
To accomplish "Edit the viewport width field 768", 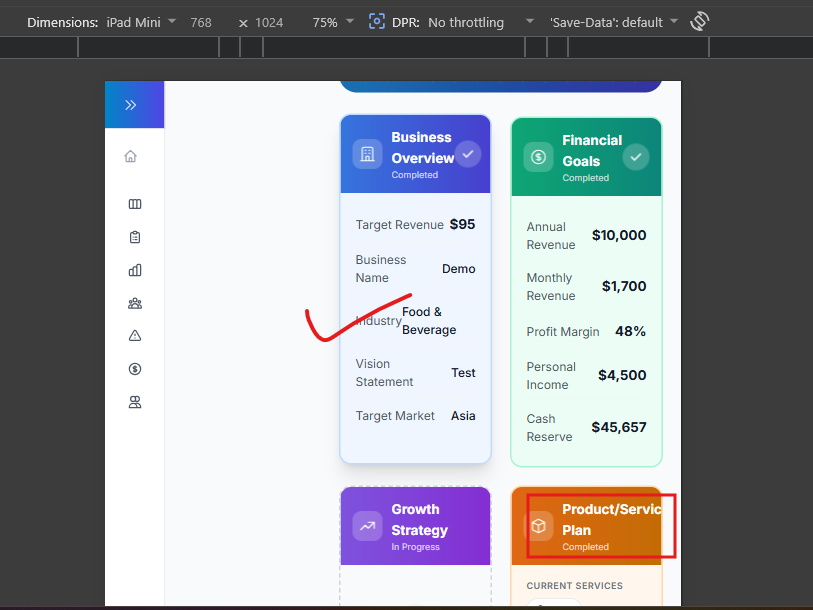I will 201,22.
